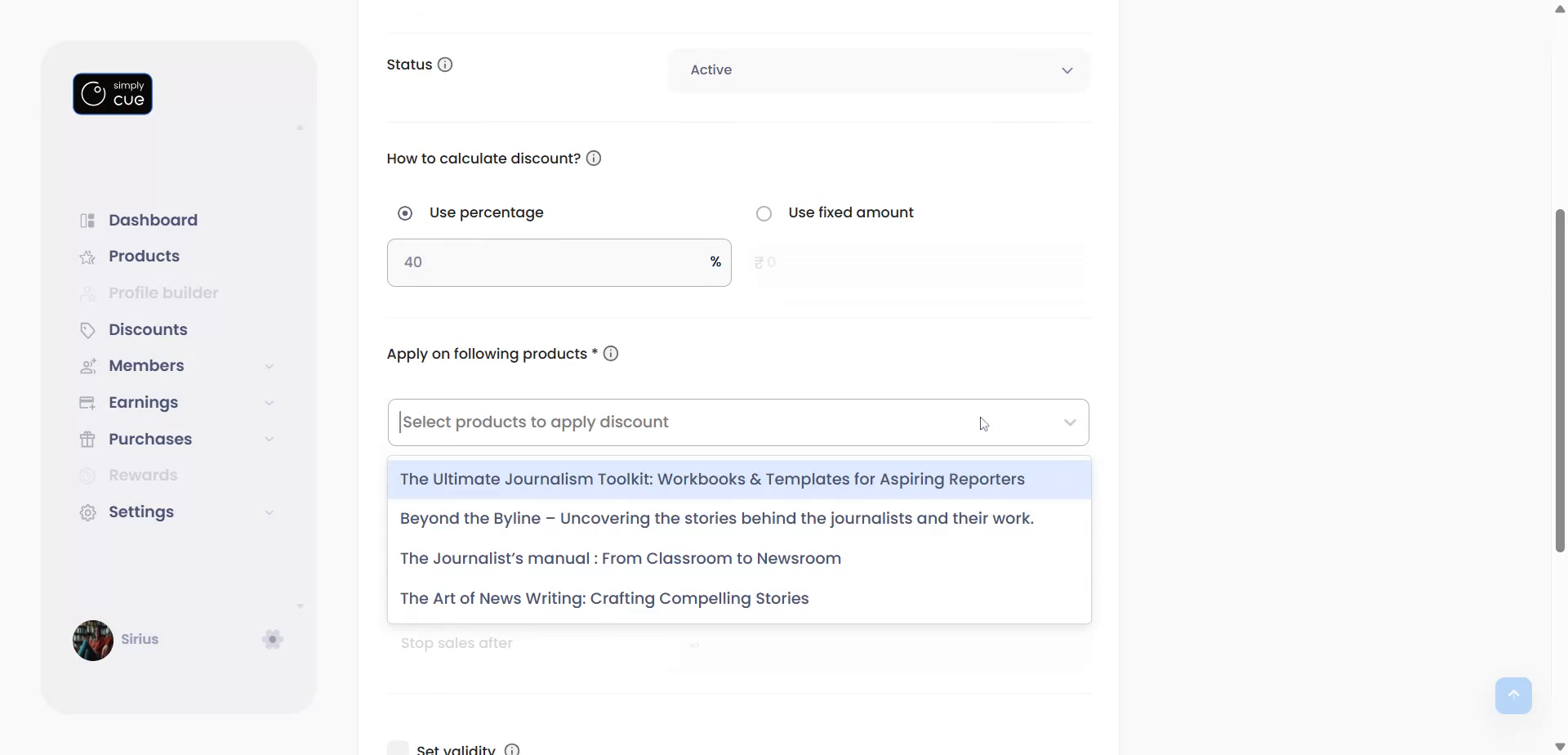Pick The Art of News Writing product

(604, 599)
